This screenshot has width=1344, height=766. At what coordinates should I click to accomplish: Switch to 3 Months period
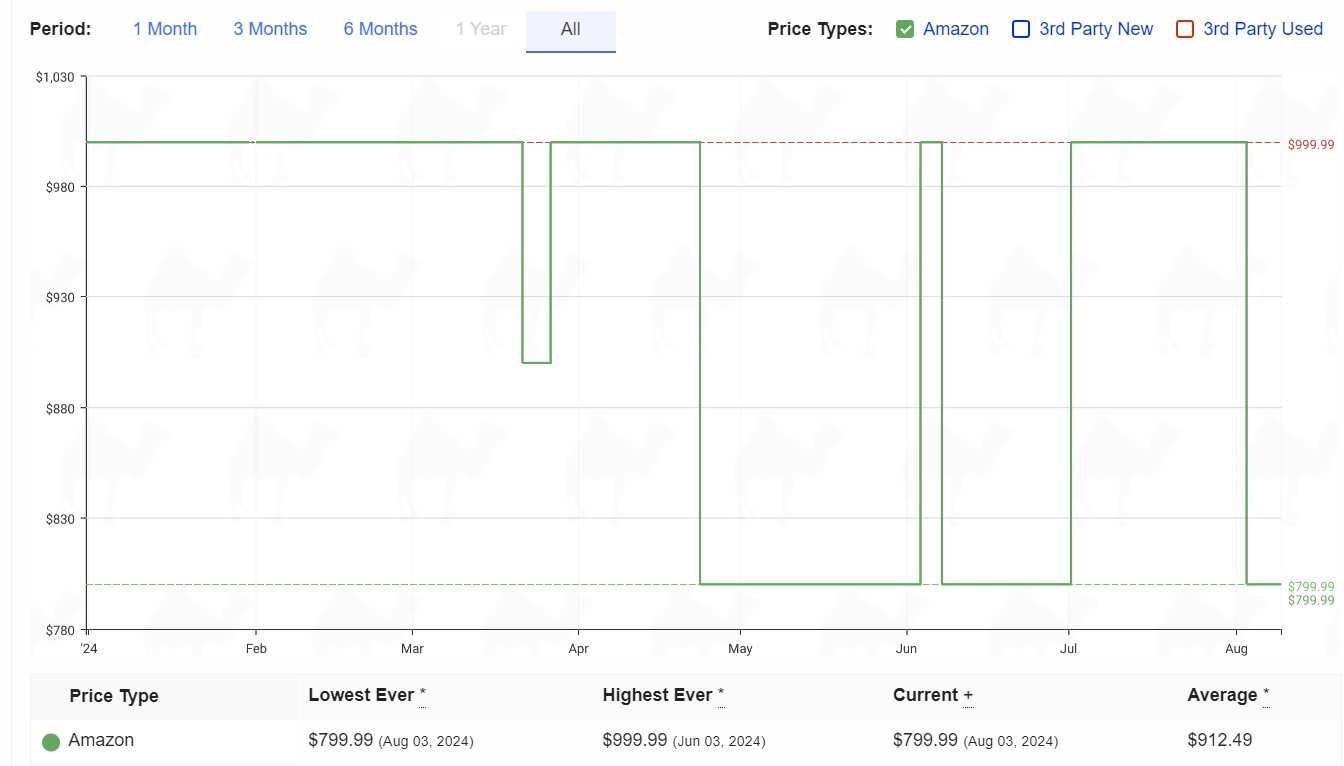click(270, 29)
